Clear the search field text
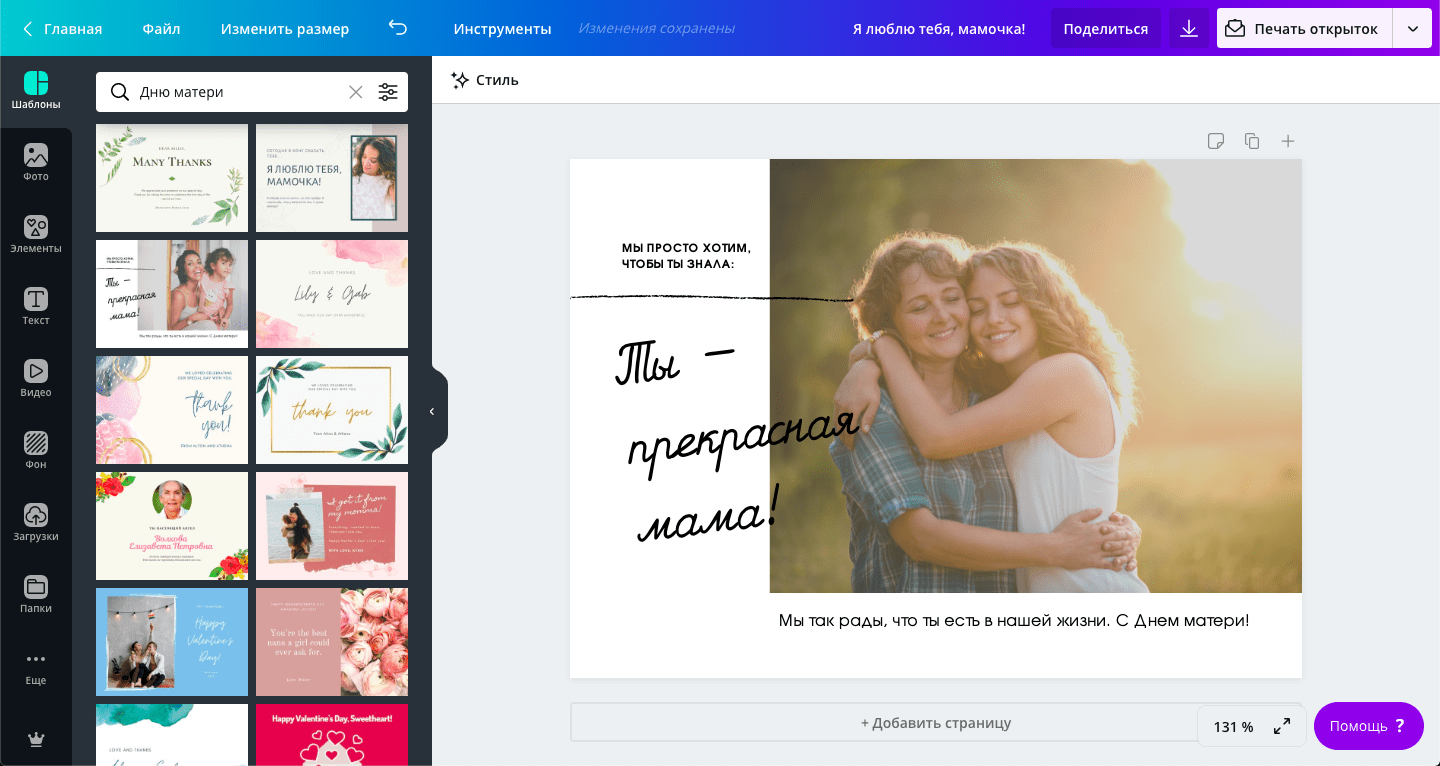The image size is (1440, 766). [x=356, y=92]
